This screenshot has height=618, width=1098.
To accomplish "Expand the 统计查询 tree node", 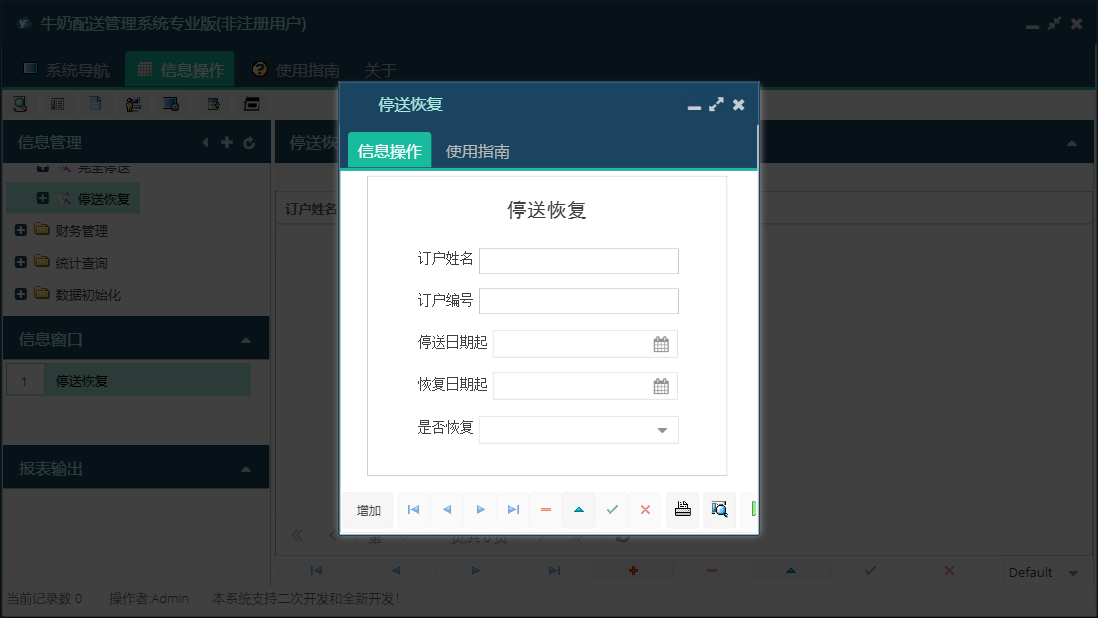I will (21, 262).
